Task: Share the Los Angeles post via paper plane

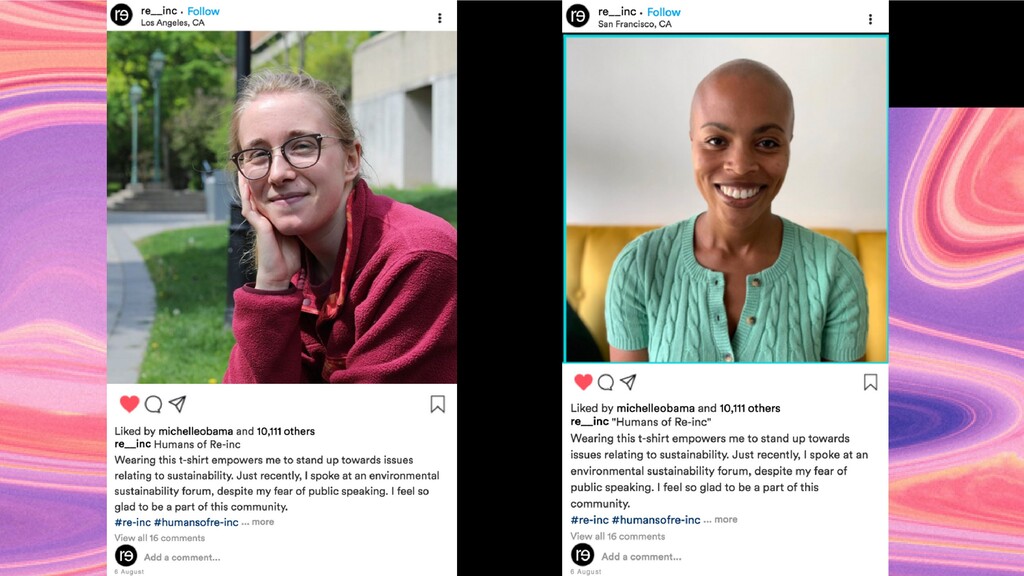Action: pos(178,404)
